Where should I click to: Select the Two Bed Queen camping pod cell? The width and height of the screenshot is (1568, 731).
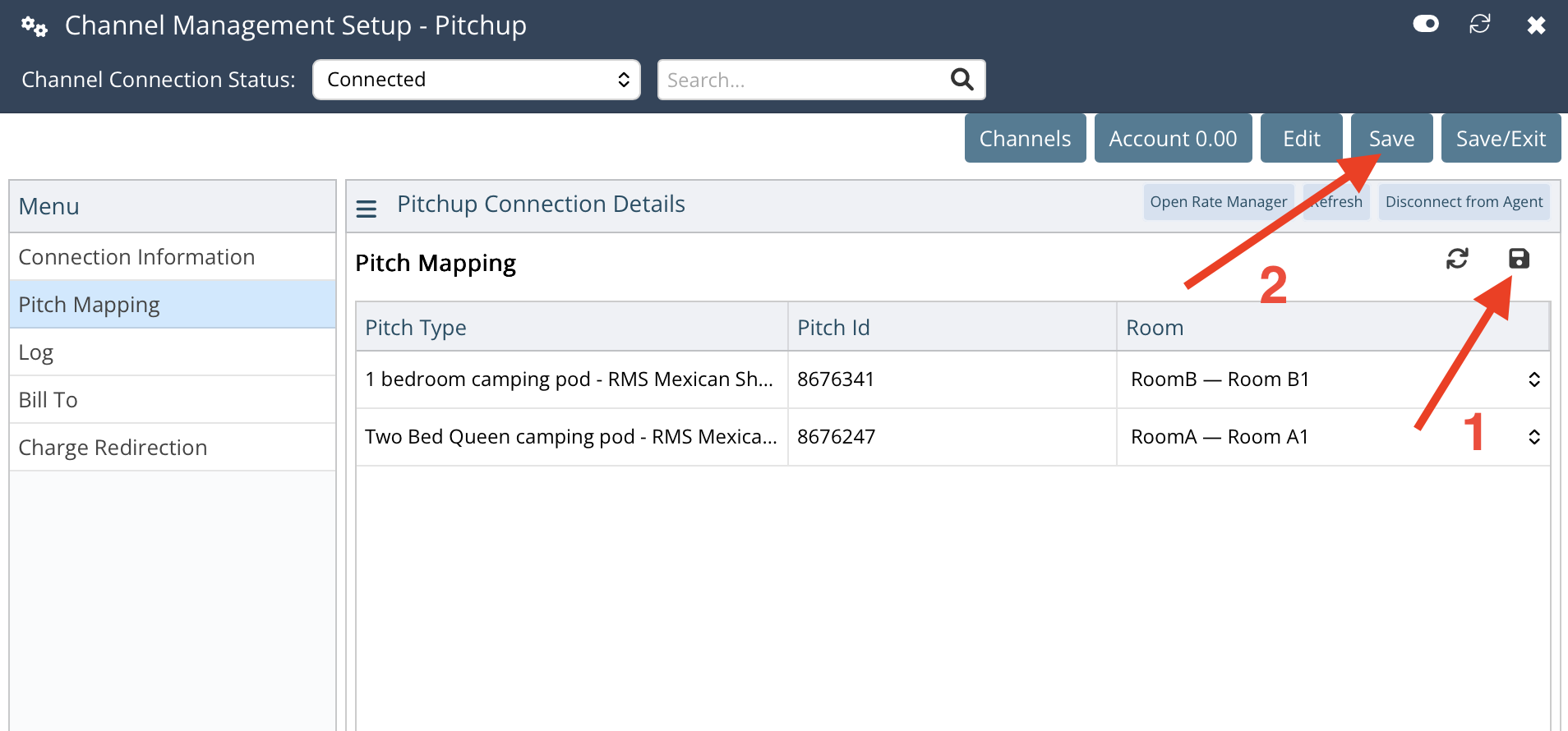click(572, 437)
